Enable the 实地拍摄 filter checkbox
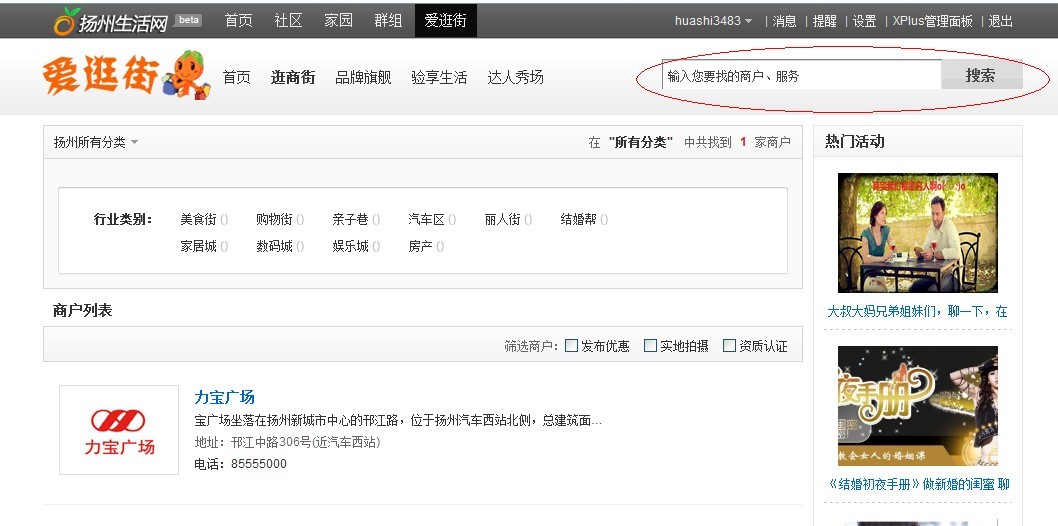1058x526 pixels. click(650, 346)
